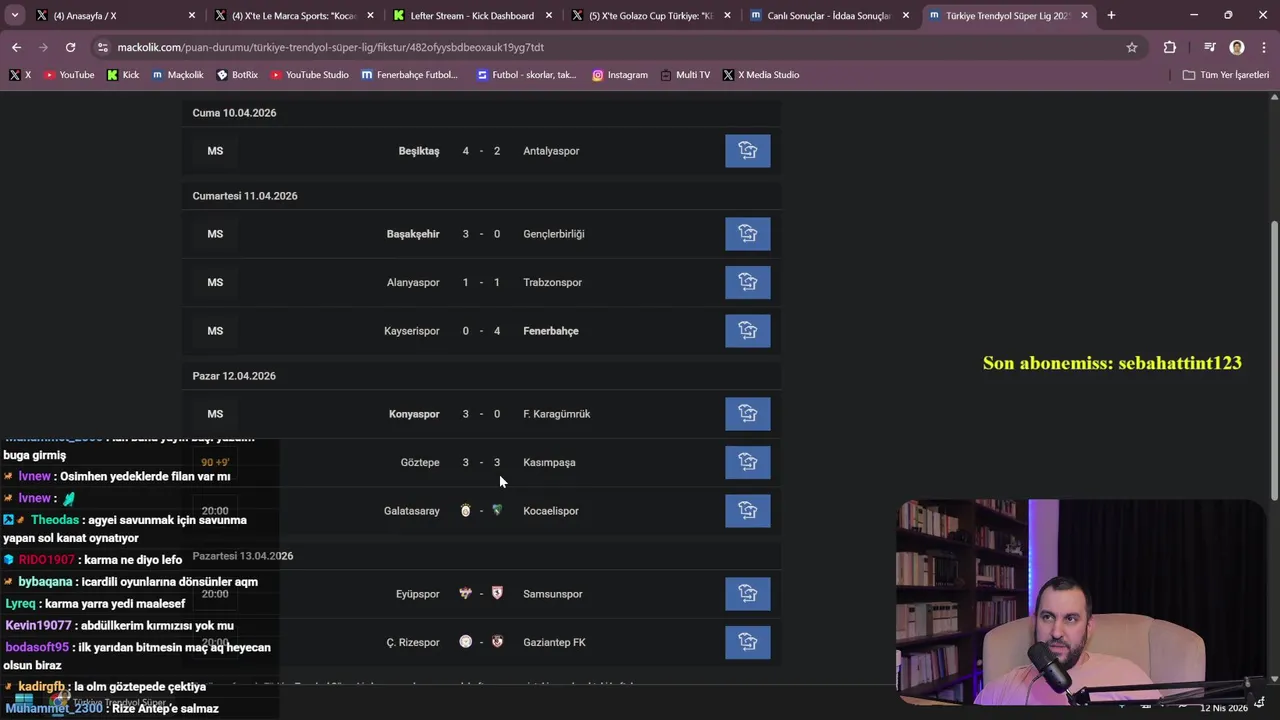
Task: Open jersey icon for Eyüpspor - Samsunspor match
Action: coord(748,594)
